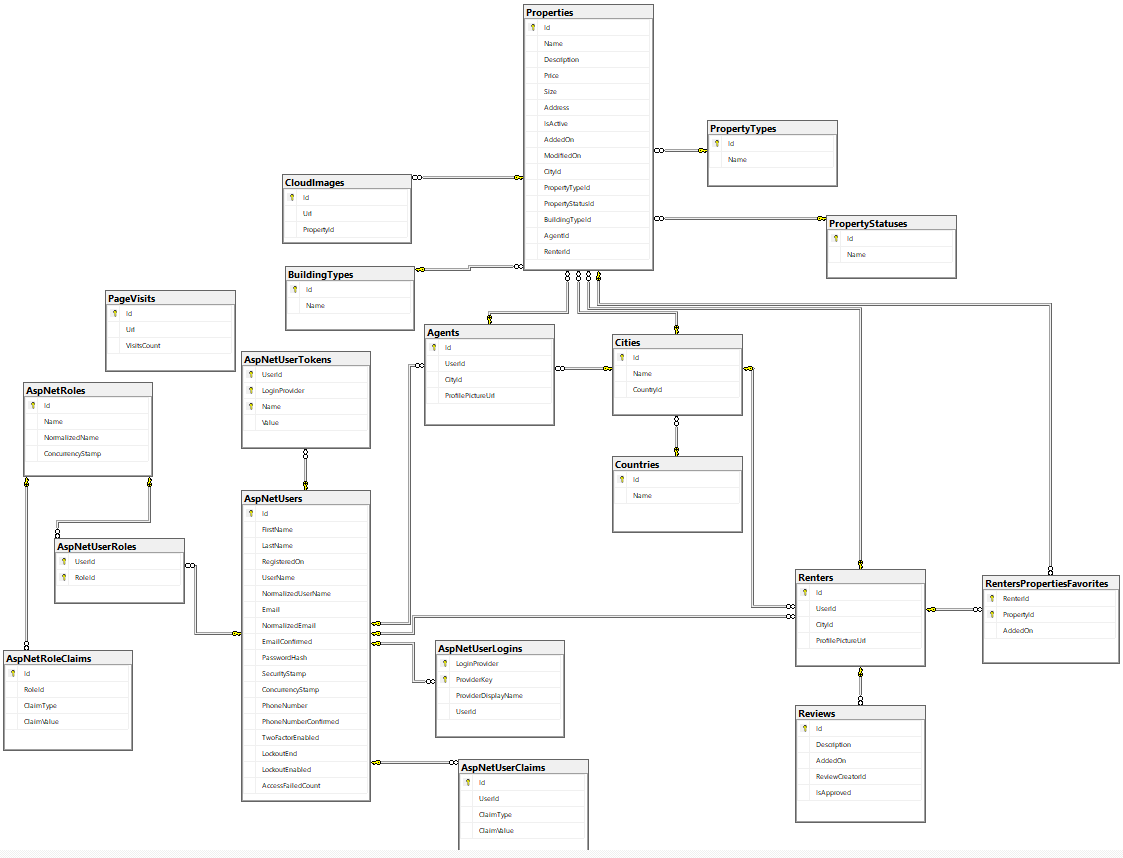Select the key icon beside Agents Id
Image resolution: width=1123 pixels, height=858 pixels.
pyautogui.click(x=433, y=347)
